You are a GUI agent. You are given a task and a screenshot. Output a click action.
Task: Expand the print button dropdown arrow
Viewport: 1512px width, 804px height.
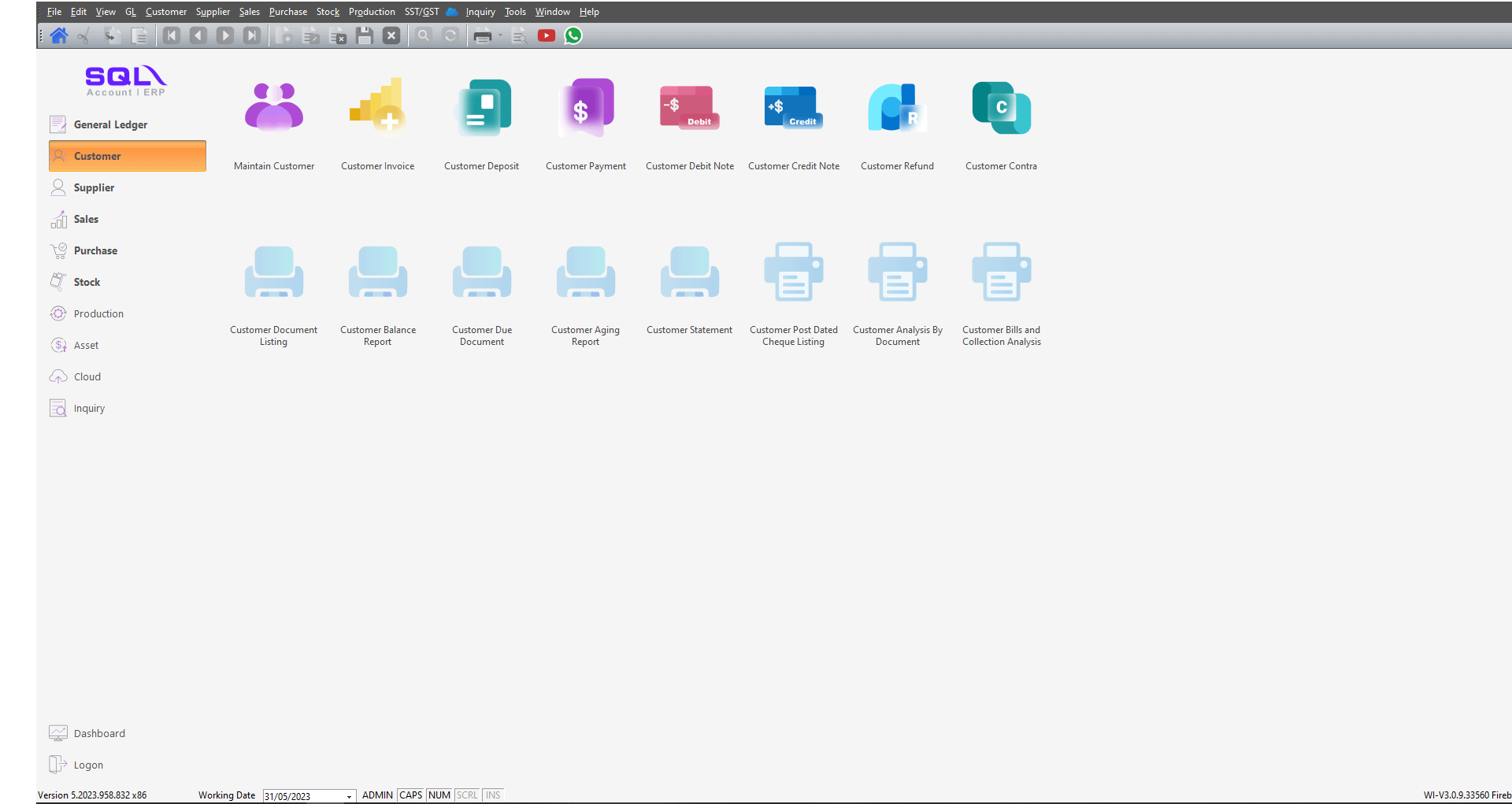coord(500,35)
